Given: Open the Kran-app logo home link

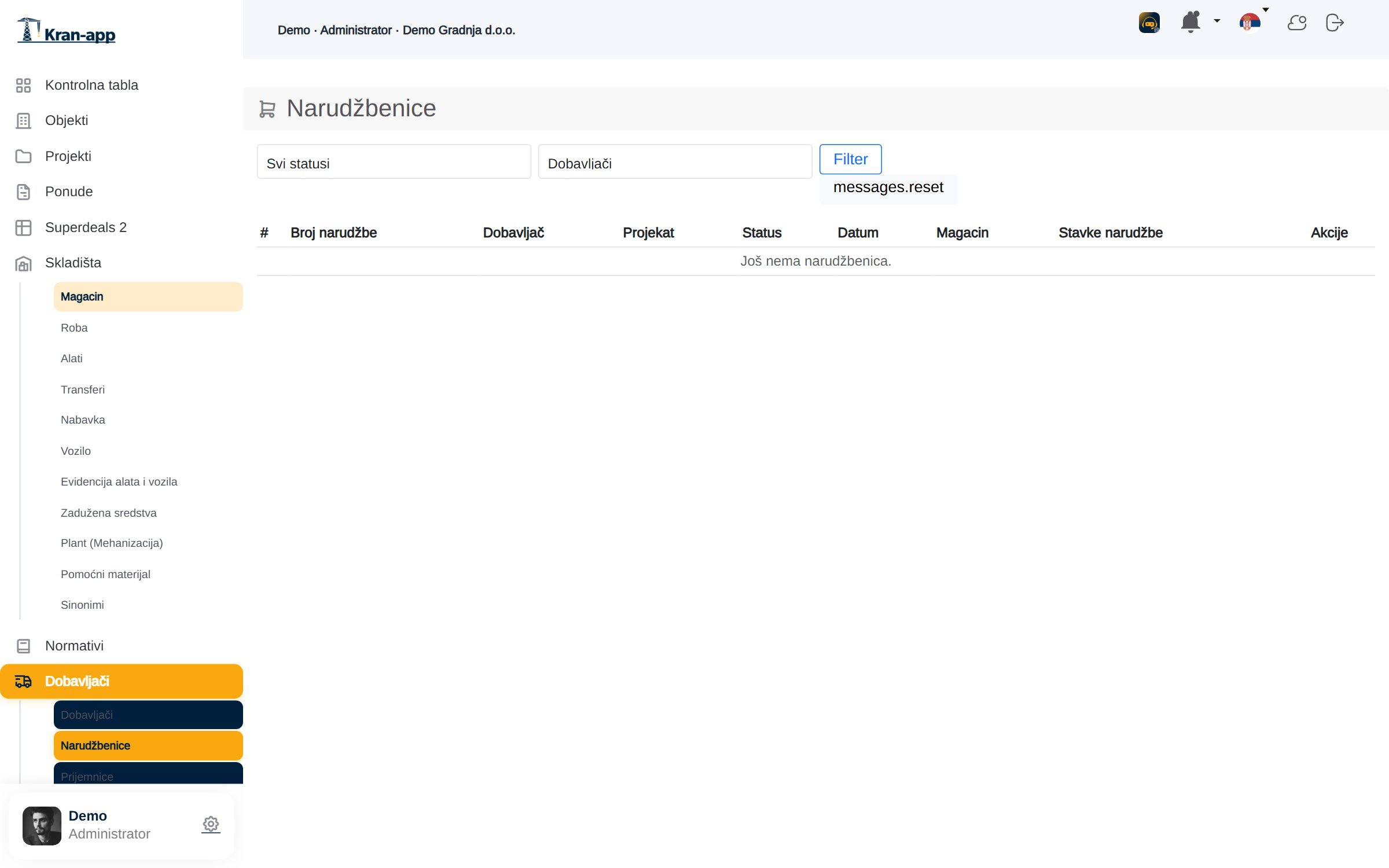Looking at the screenshot, I should (x=66, y=31).
